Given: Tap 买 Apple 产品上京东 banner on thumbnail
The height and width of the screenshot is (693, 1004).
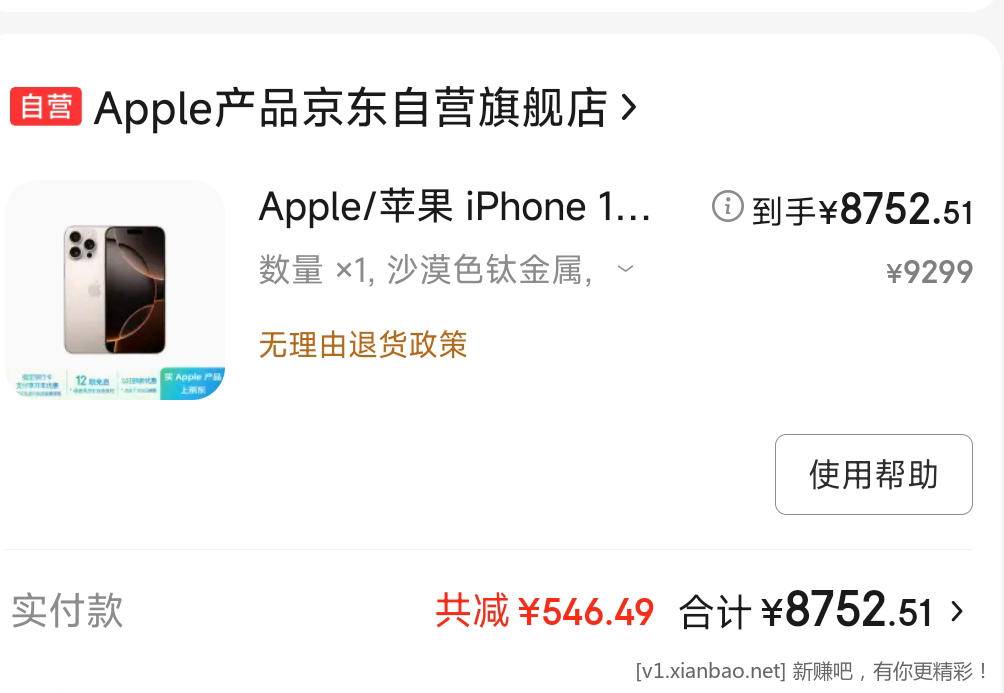Looking at the screenshot, I should pyautogui.click(x=192, y=383).
